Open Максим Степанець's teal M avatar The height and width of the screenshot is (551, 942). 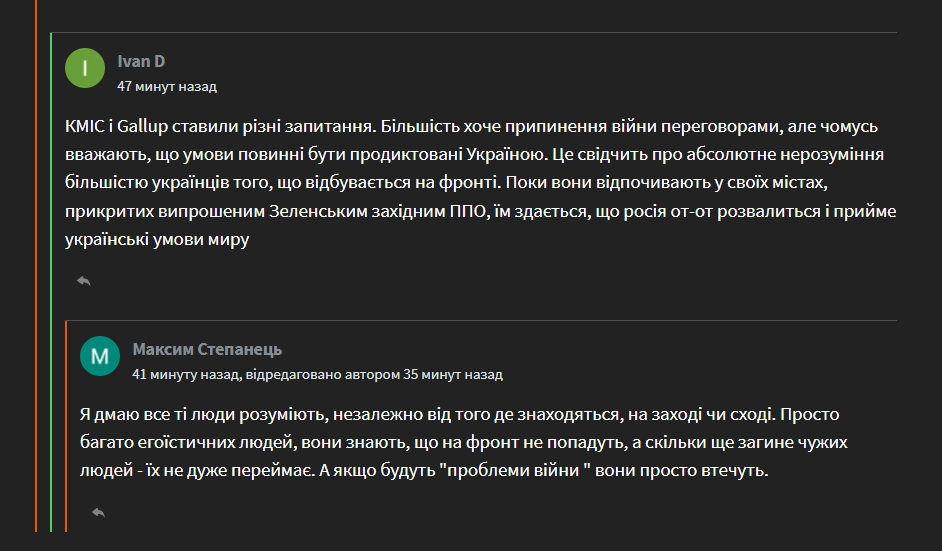click(100, 356)
